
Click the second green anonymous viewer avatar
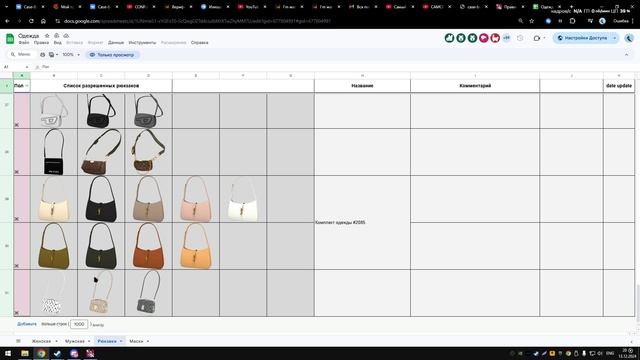pyautogui.click(x=461, y=38)
